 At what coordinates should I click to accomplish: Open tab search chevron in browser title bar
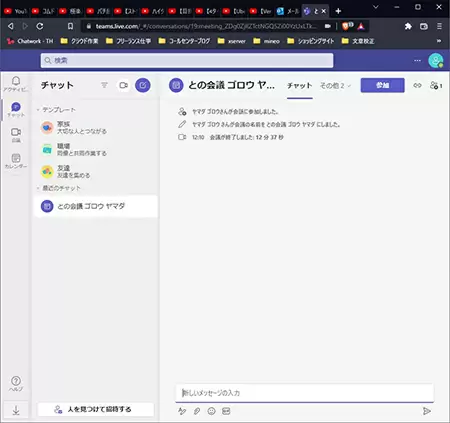[x=376, y=7]
